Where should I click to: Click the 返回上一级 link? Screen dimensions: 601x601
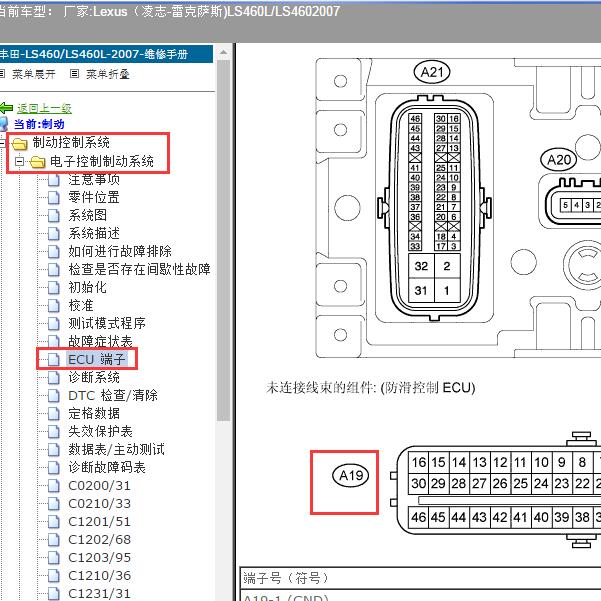44,108
